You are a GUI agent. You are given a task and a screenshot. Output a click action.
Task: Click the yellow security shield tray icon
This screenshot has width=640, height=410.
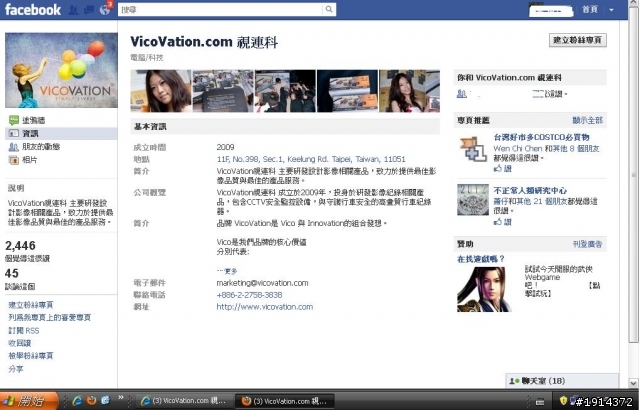(564, 401)
